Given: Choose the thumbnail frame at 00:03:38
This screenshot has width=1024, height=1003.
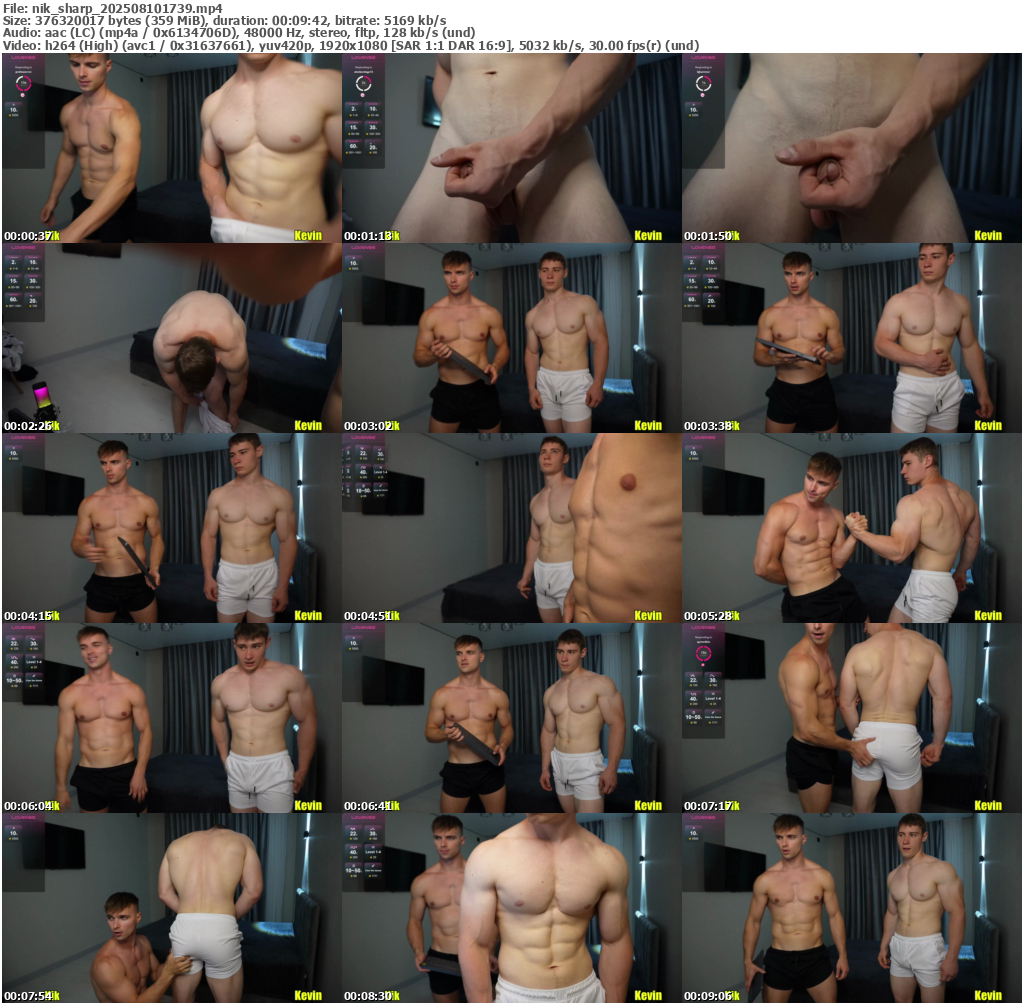Looking at the screenshot, I should [852, 338].
